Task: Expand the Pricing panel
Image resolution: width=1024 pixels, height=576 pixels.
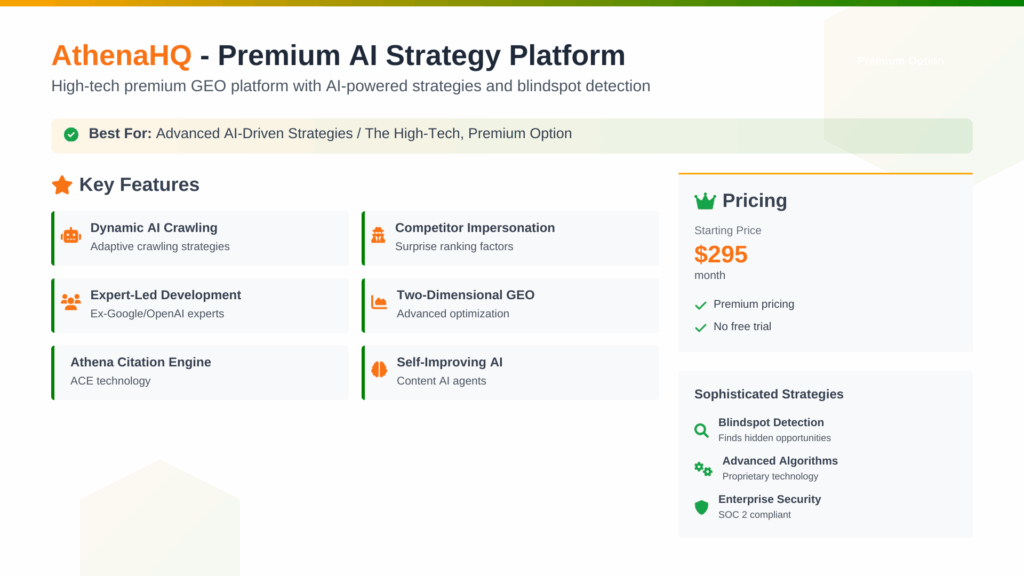Action: [x=750, y=200]
